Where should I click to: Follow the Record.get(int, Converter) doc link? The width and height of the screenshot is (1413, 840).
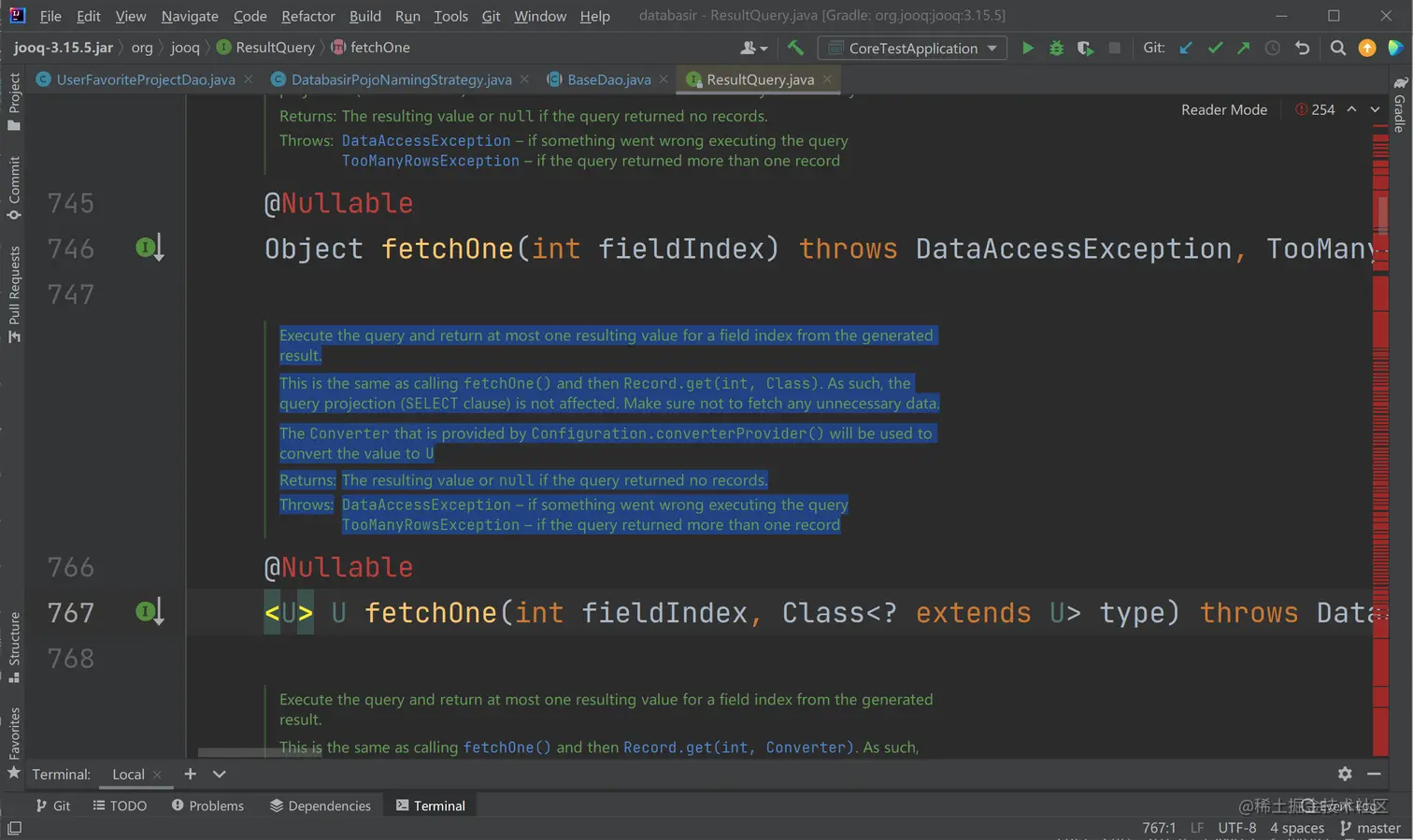click(x=738, y=747)
